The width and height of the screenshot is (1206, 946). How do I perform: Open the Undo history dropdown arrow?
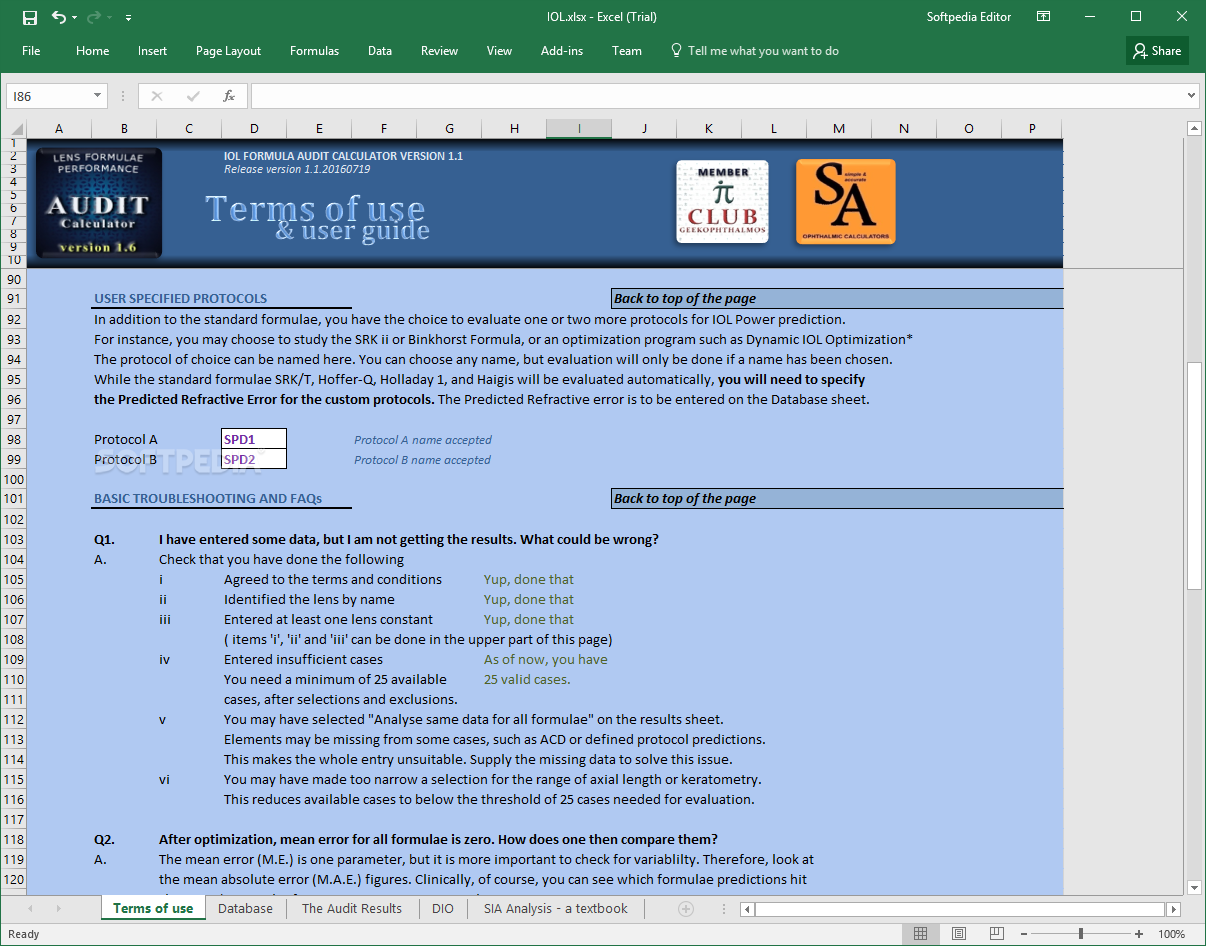pyautogui.click(x=76, y=18)
